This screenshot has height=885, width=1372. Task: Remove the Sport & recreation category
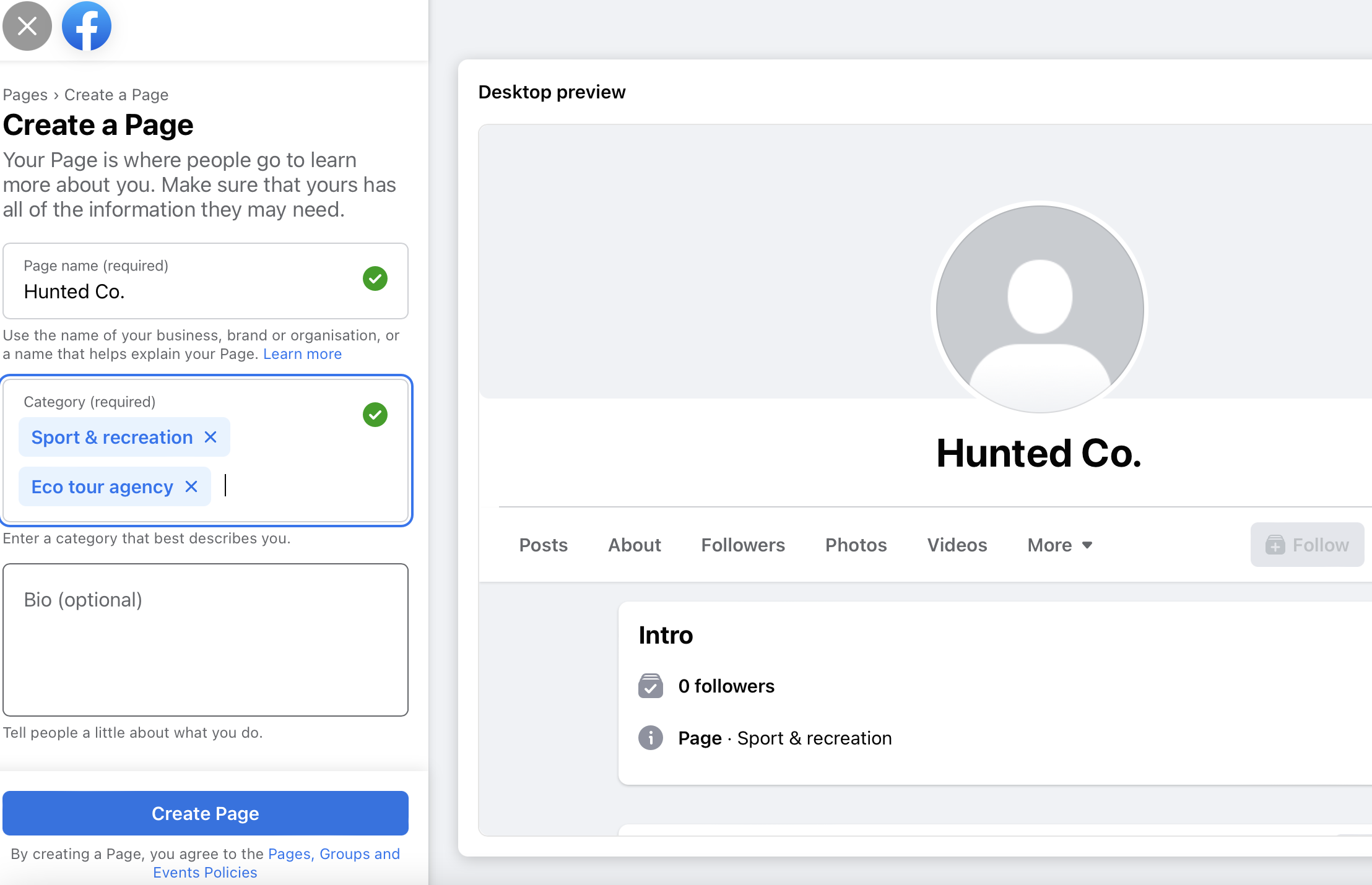[x=211, y=437]
